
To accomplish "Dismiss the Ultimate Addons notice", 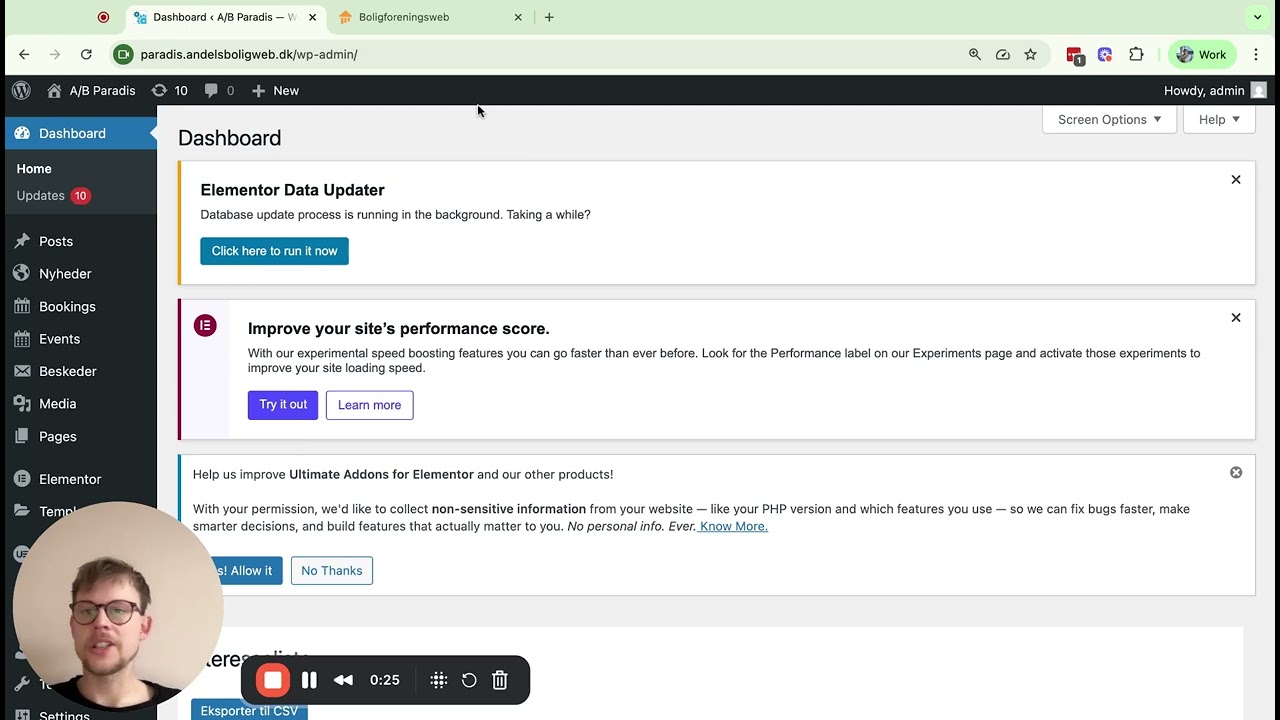I will pos(1236,472).
